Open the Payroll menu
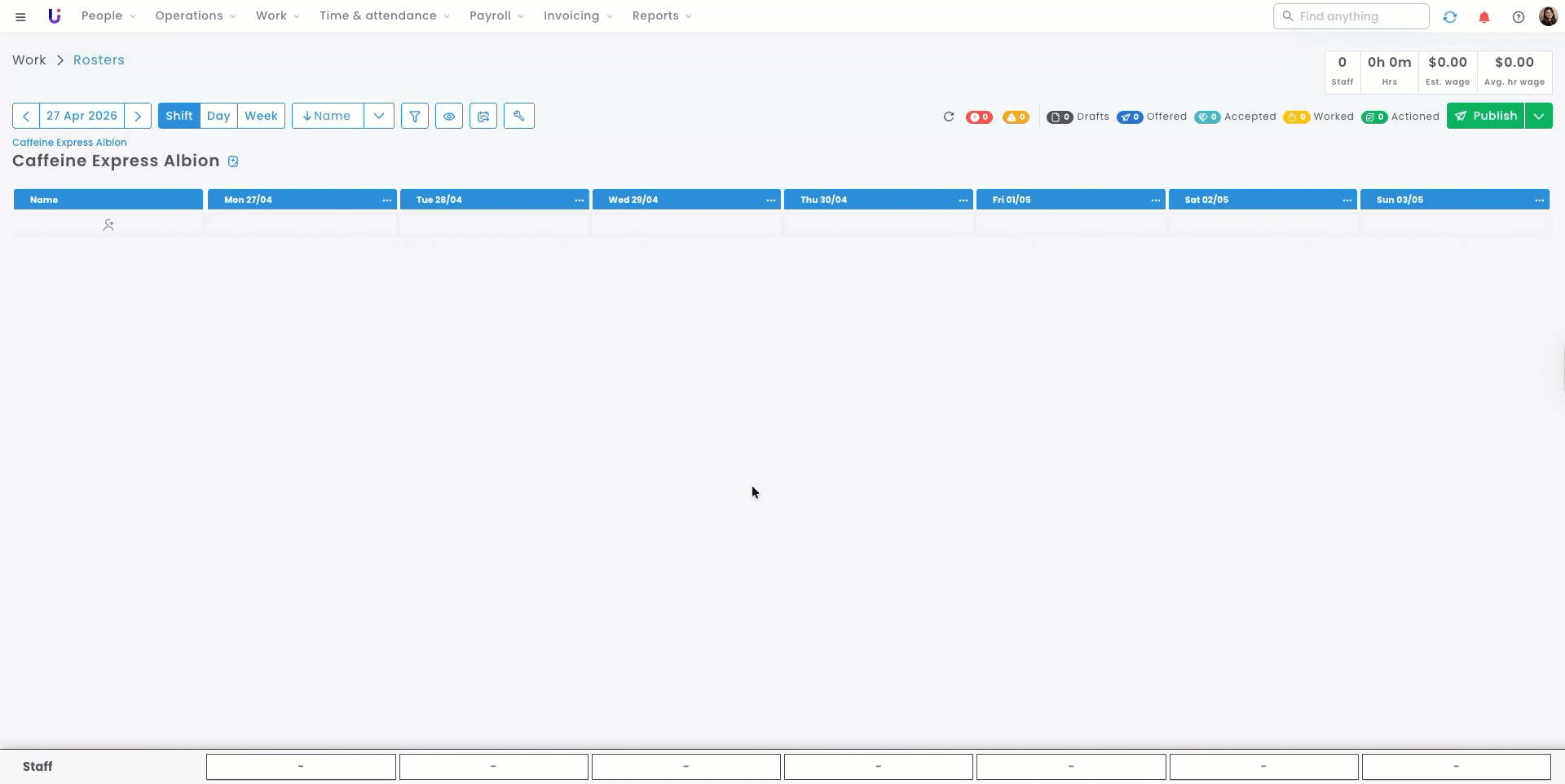The width and height of the screenshot is (1565, 784). pos(496,15)
